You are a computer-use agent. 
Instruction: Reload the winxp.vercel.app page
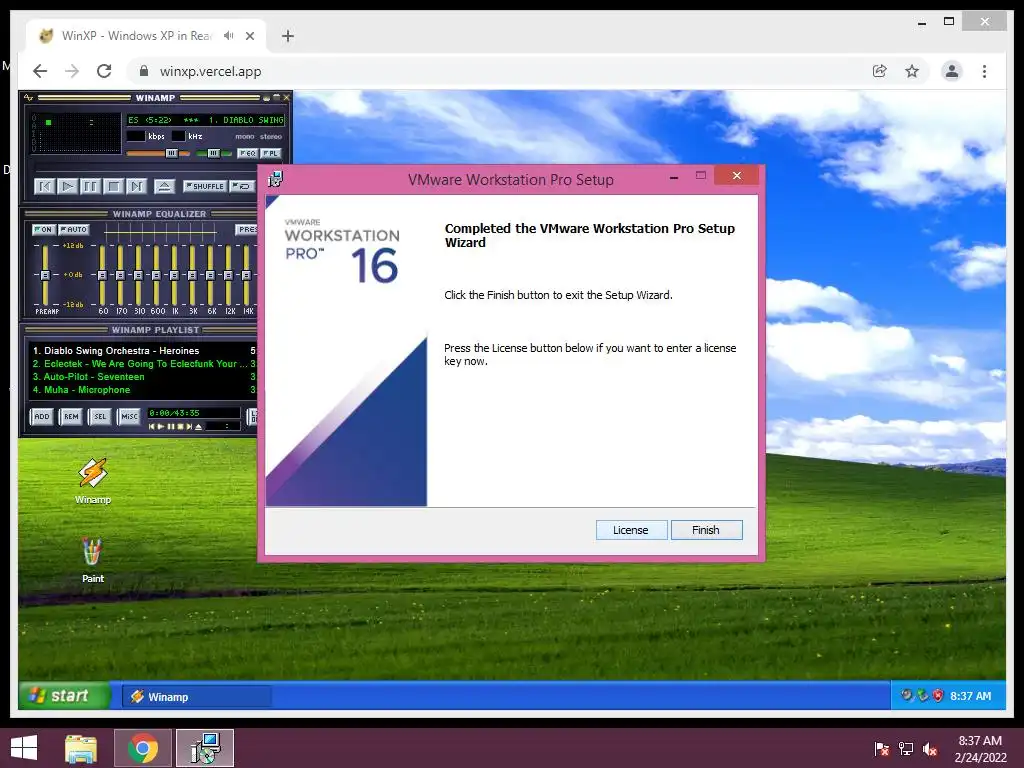[x=104, y=71]
